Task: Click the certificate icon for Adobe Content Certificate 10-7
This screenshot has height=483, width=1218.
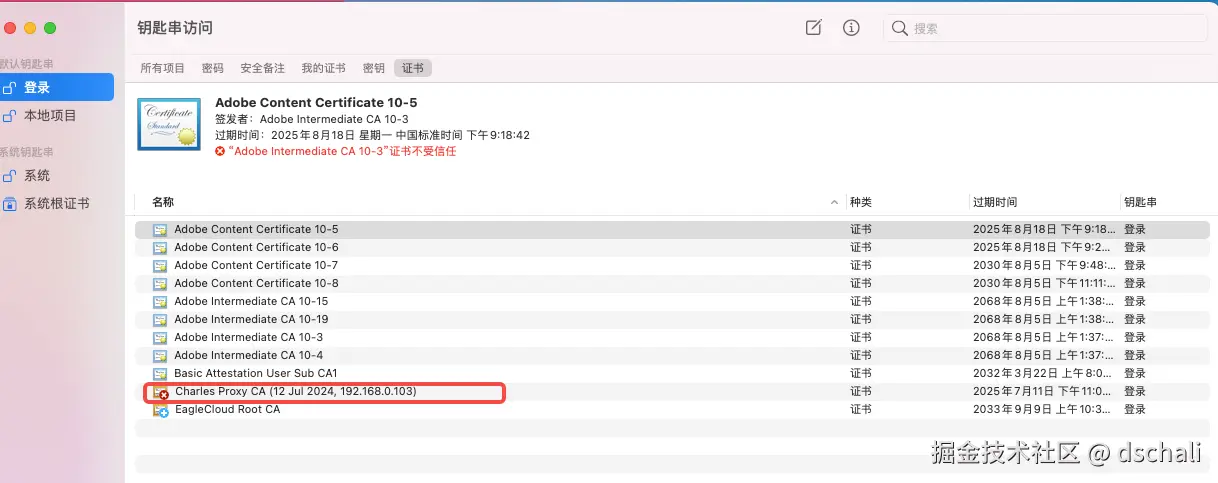Action: coord(160,266)
